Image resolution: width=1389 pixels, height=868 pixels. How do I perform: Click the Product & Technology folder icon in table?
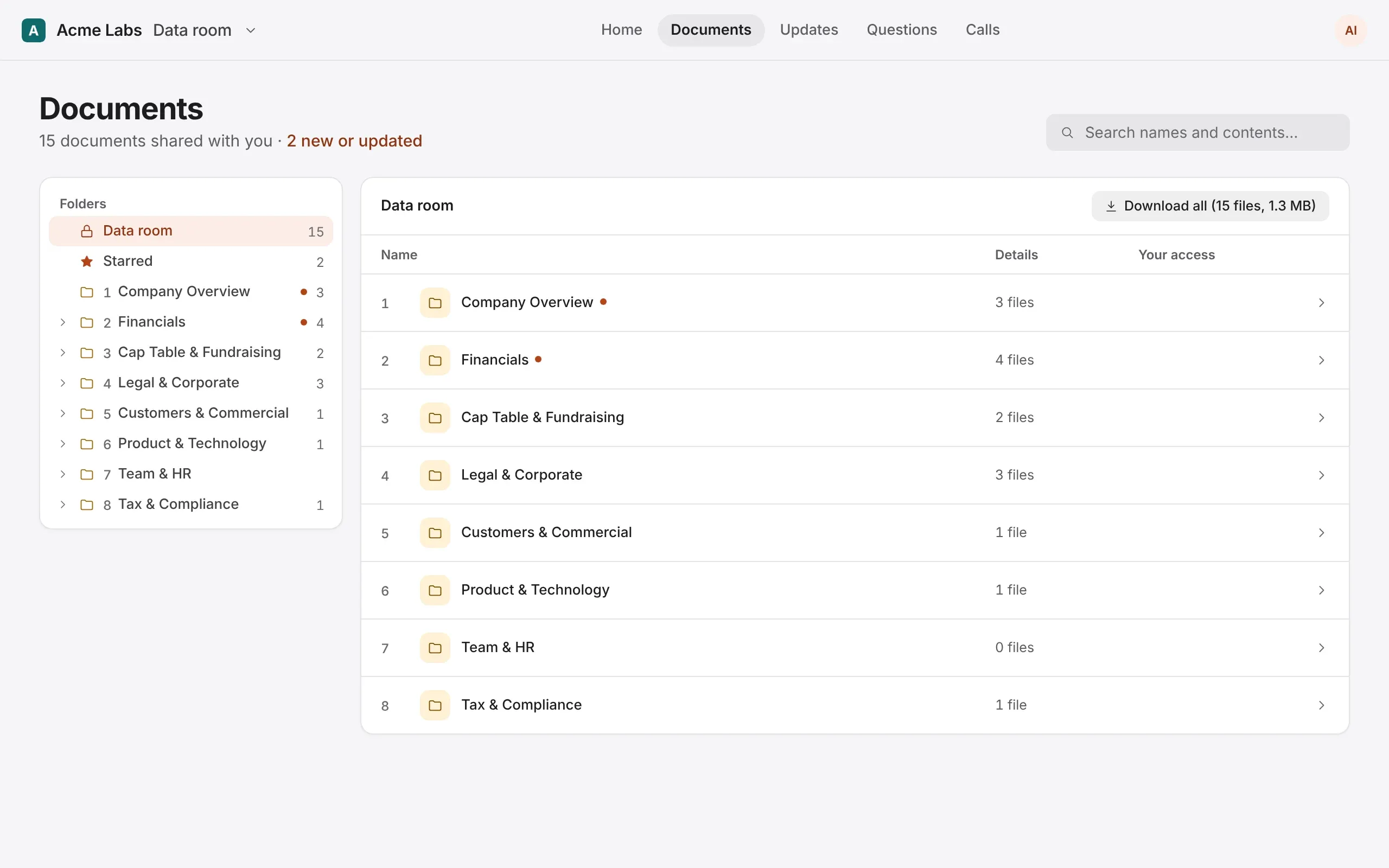(435, 590)
